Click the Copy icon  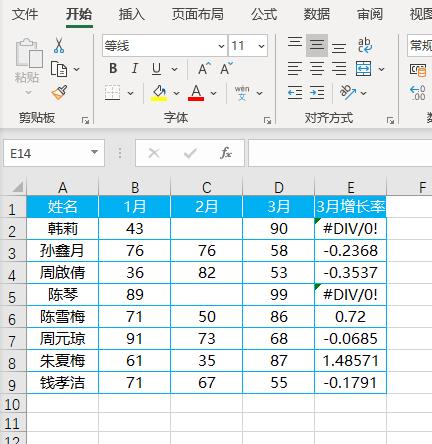coord(59,69)
